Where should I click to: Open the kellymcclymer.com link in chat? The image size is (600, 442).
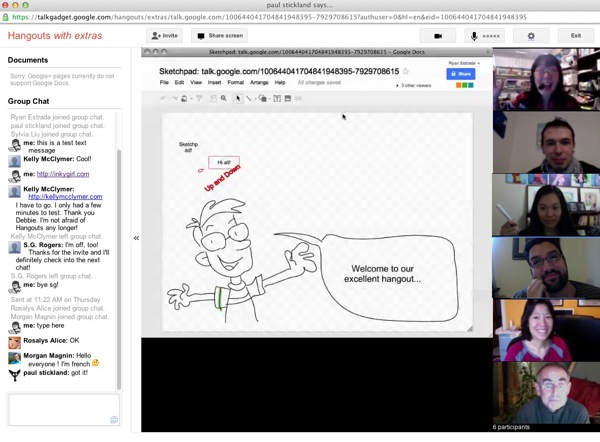pyautogui.click(x=65, y=197)
